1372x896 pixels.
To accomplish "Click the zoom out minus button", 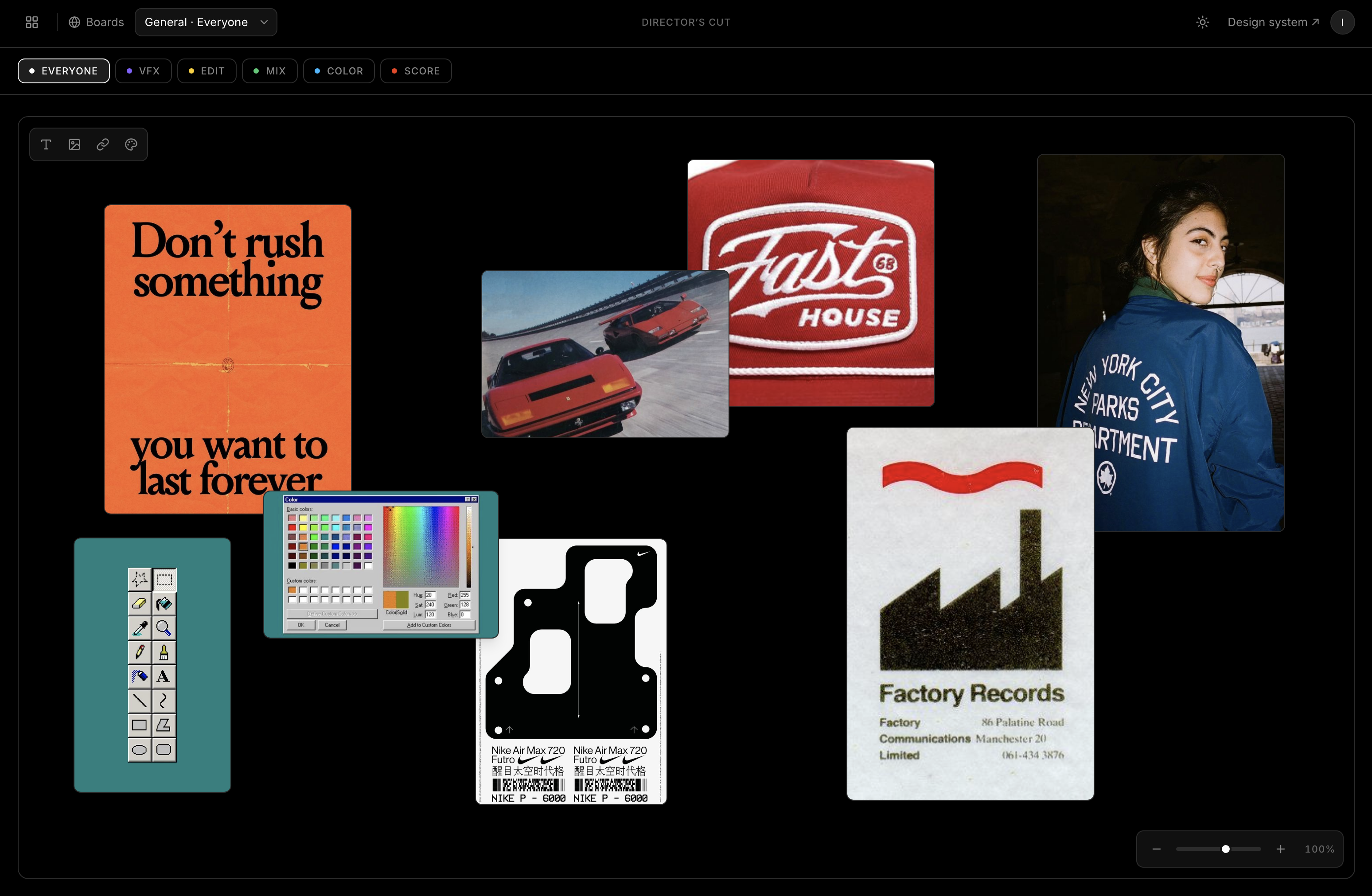I will point(1156,849).
